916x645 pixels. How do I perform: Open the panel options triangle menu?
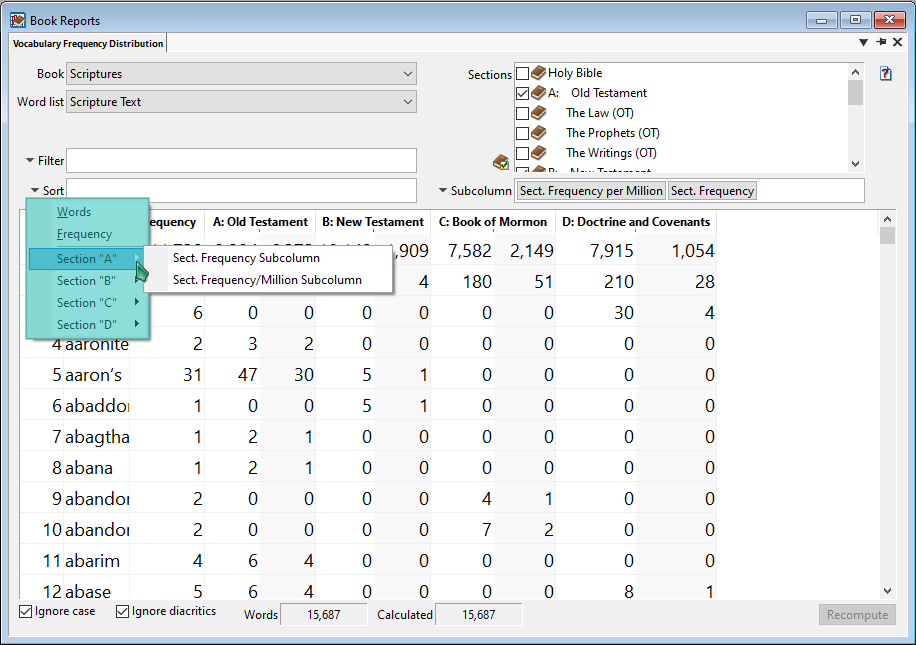pyautogui.click(x=863, y=42)
